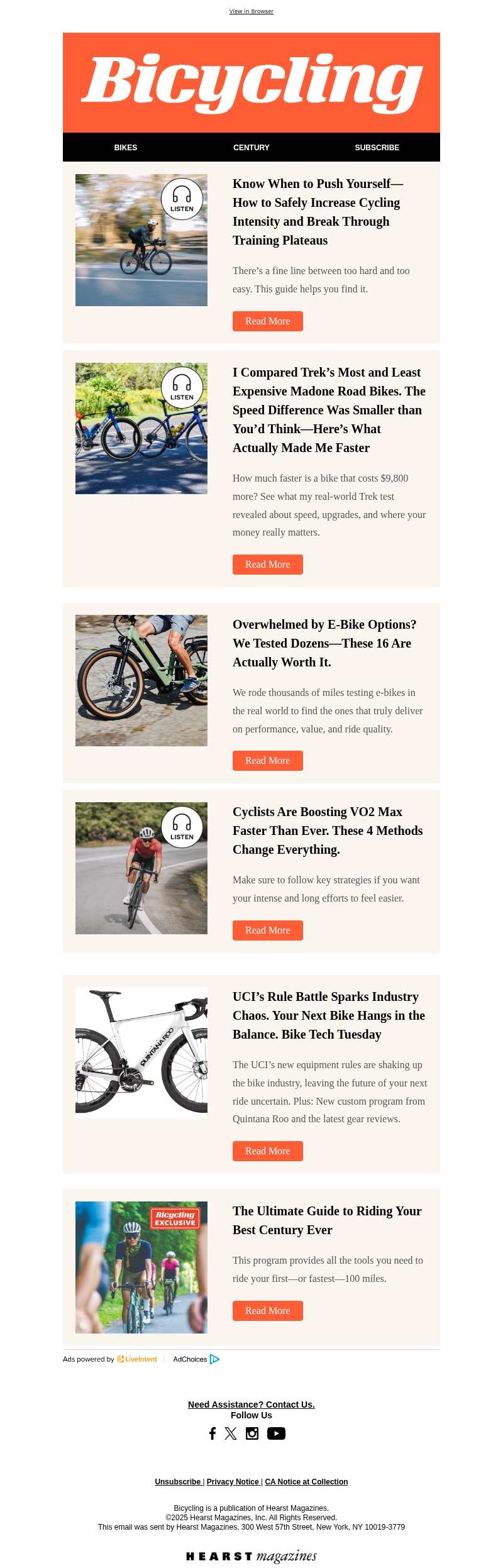The height and width of the screenshot is (1568, 503).
Task: Click the Listen icon on Trek Madone image
Action: point(182,387)
